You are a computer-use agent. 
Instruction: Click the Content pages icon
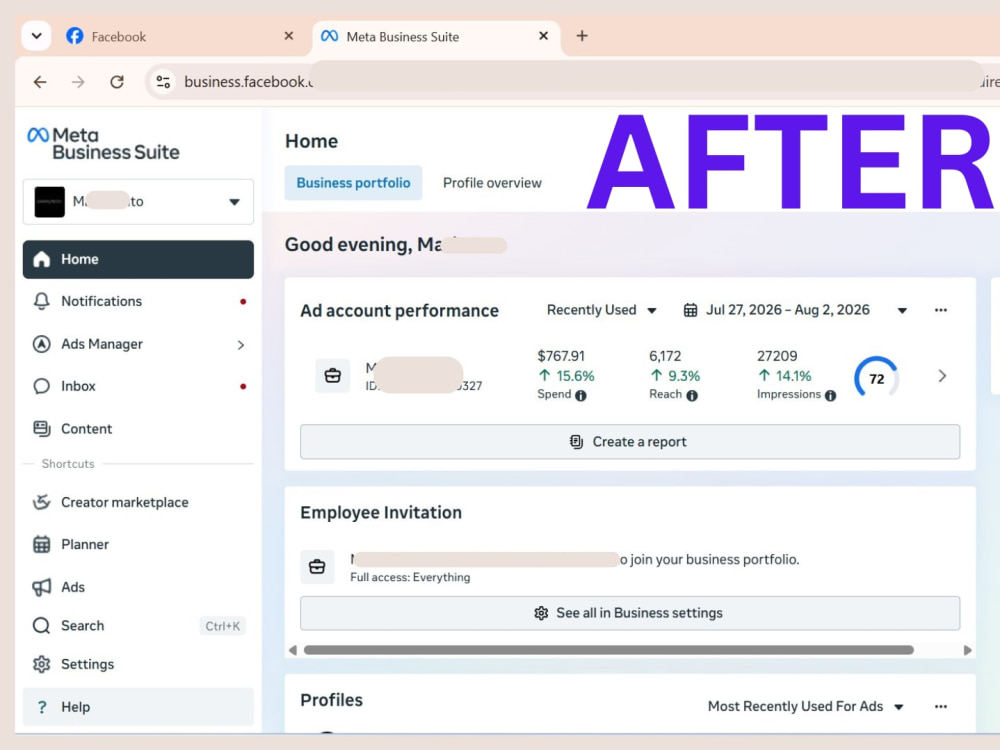click(x=41, y=429)
